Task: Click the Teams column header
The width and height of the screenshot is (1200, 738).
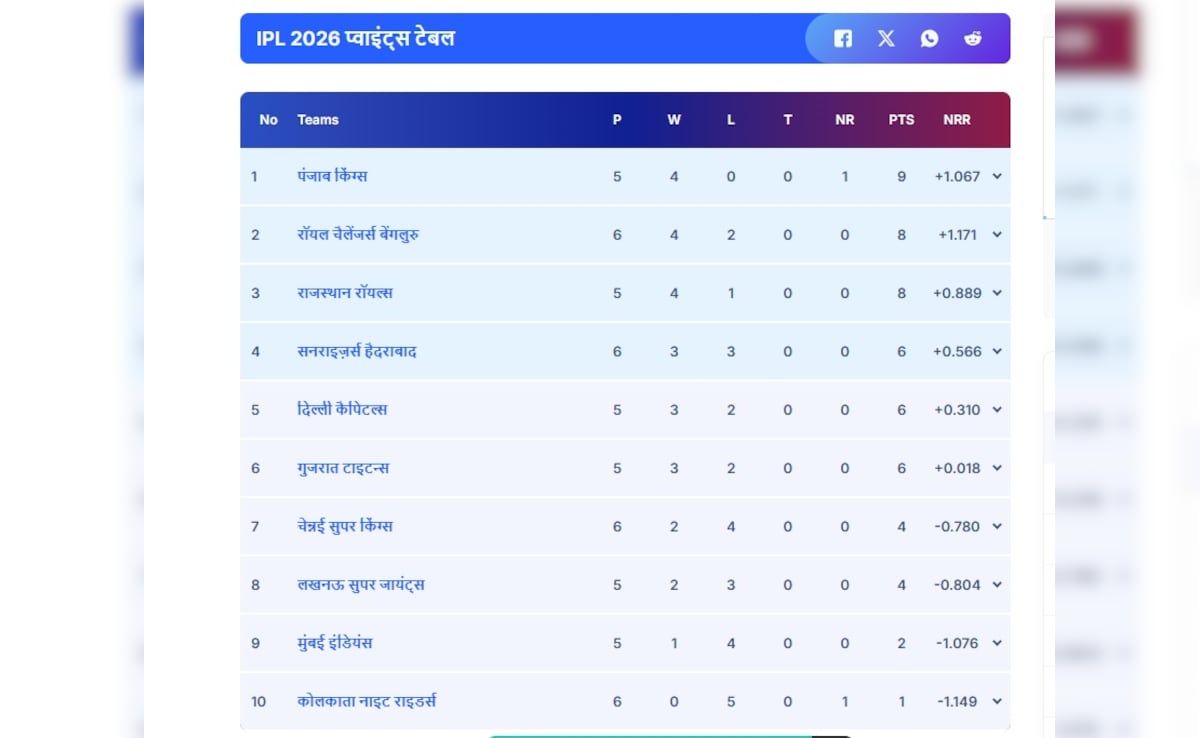Action: tap(318, 120)
